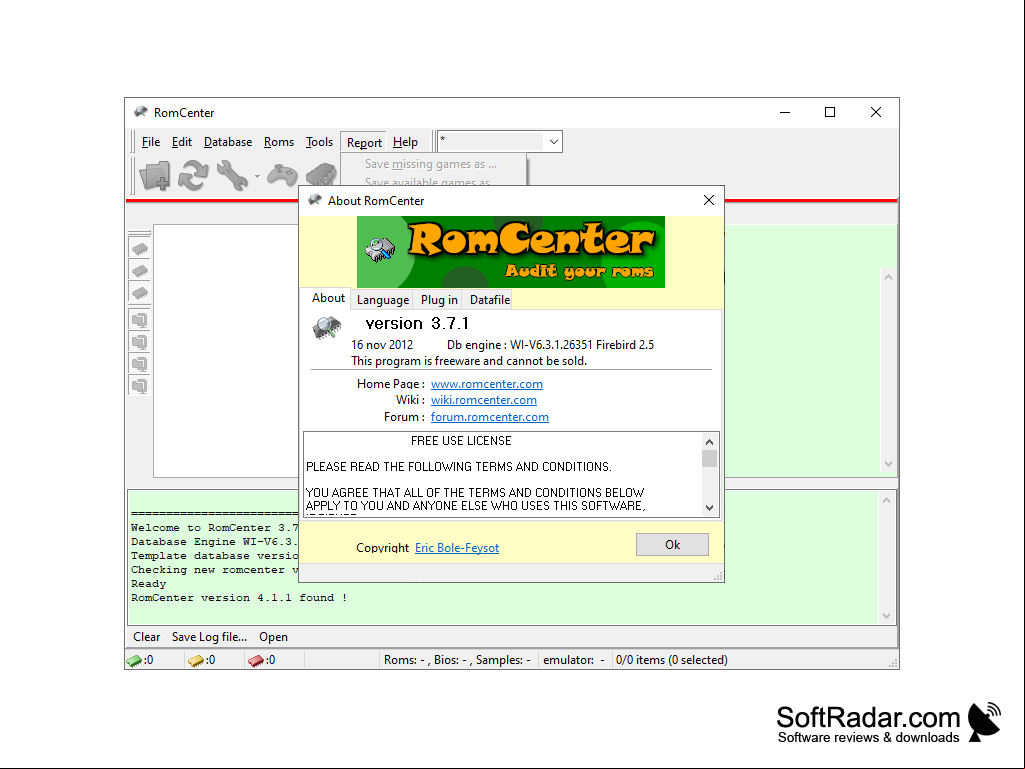Switch to the Plug in tab
Image resolution: width=1025 pixels, height=769 pixels.
tap(439, 299)
